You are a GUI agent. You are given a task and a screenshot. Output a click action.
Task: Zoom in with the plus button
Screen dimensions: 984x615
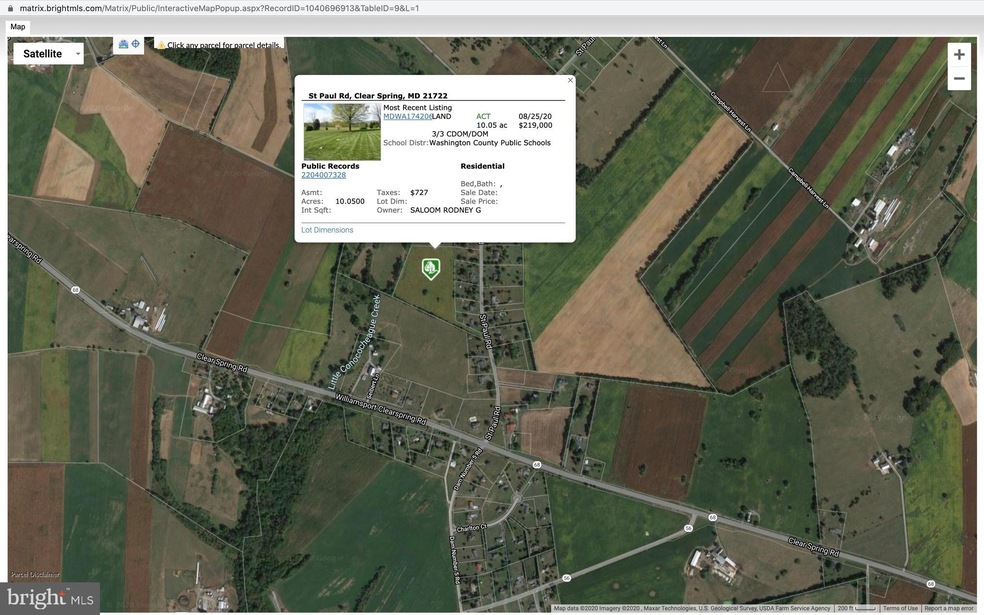coord(959,55)
